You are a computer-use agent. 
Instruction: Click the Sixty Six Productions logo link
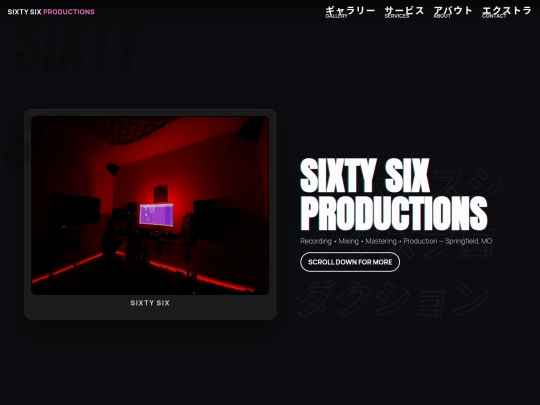pyautogui.click(x=51, y=12)
